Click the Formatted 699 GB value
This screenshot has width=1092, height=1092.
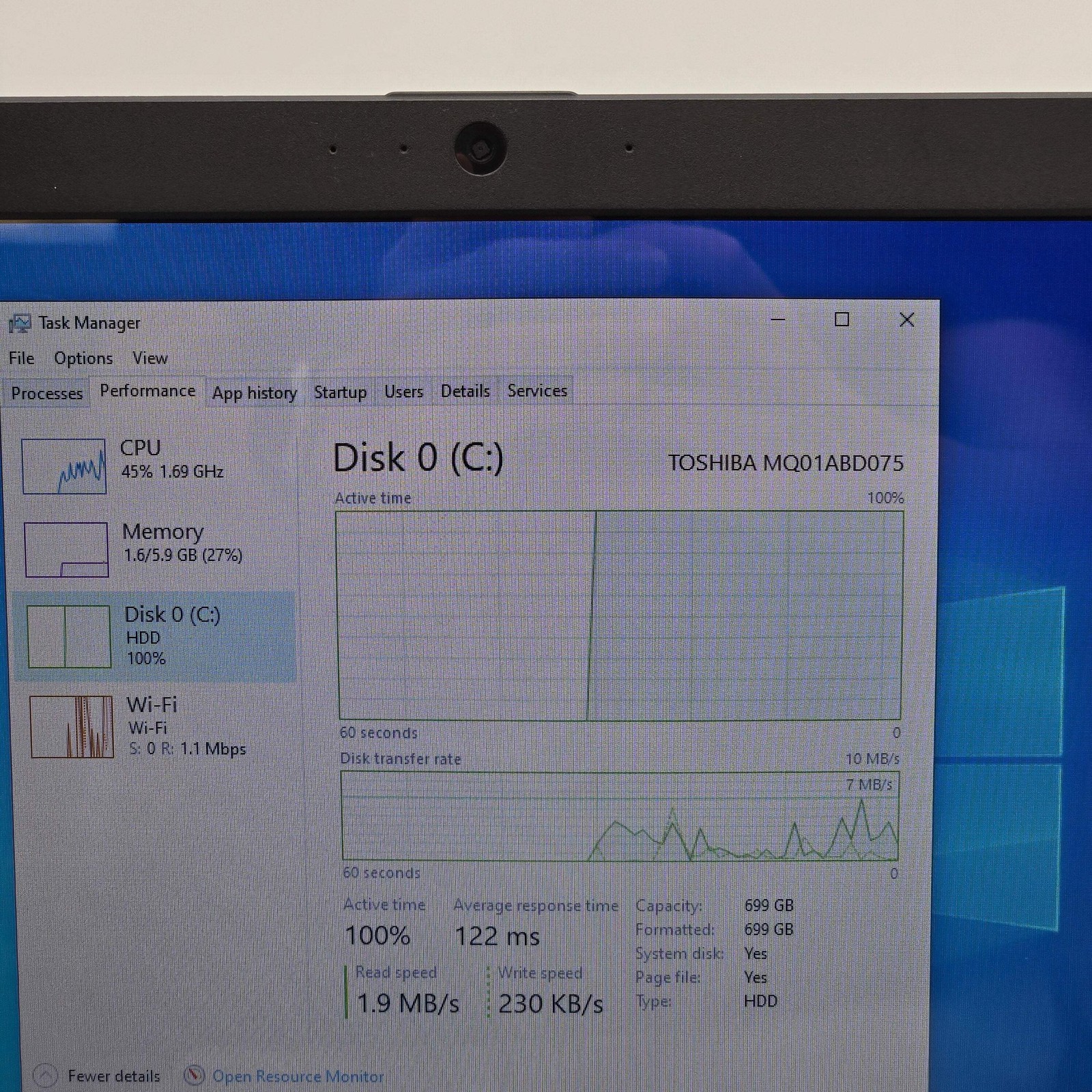click(769, 930)
